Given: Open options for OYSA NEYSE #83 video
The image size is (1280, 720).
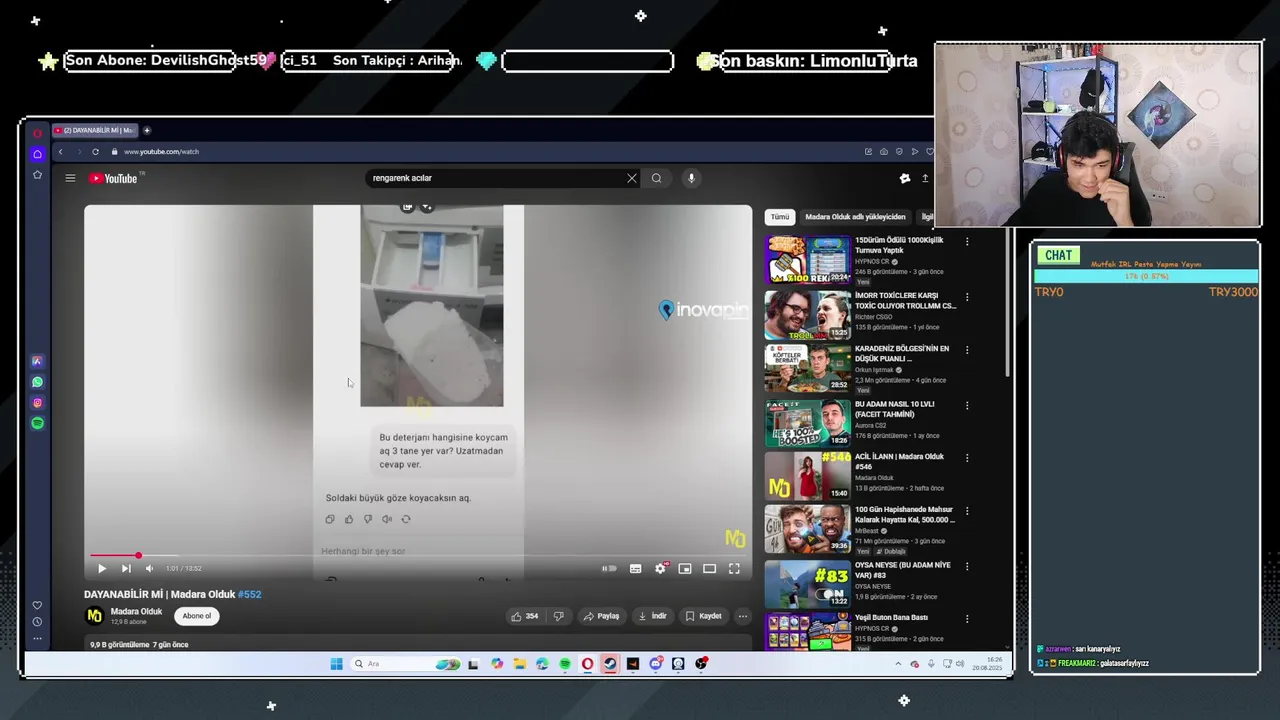Looking at the screenshot, I should pos(967,566).
